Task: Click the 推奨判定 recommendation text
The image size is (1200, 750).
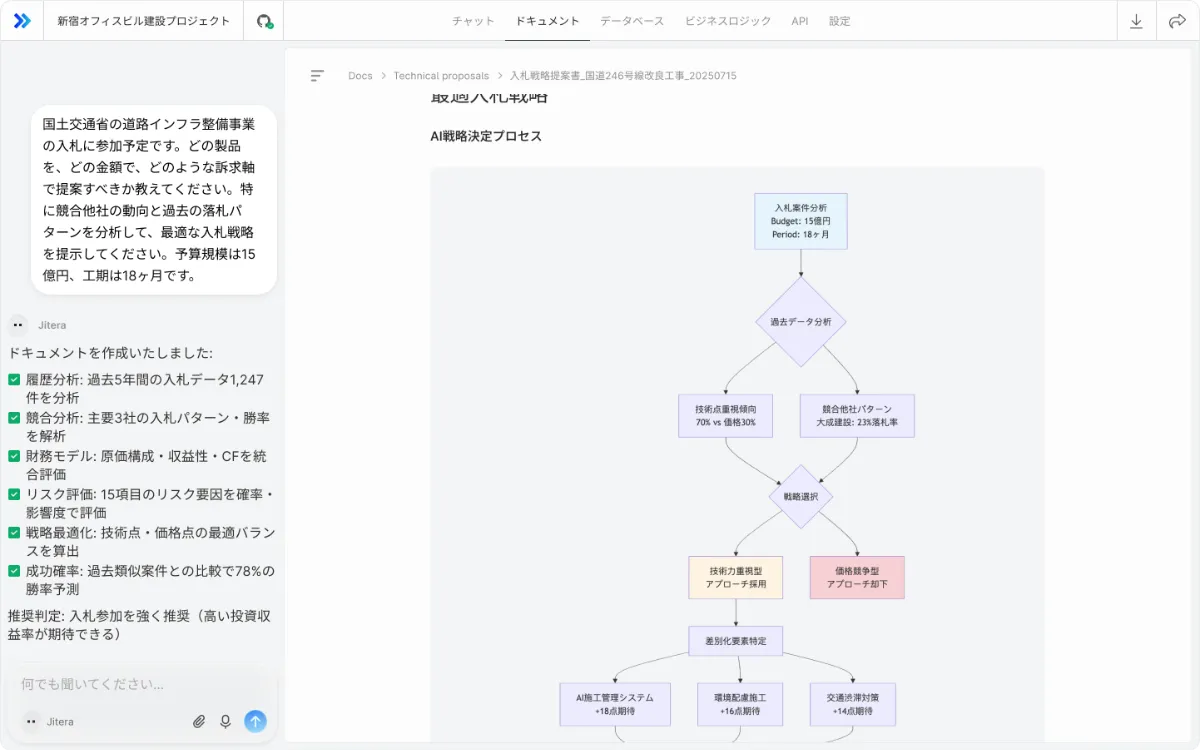Action: pyautogui.click(x=140, y=625)
